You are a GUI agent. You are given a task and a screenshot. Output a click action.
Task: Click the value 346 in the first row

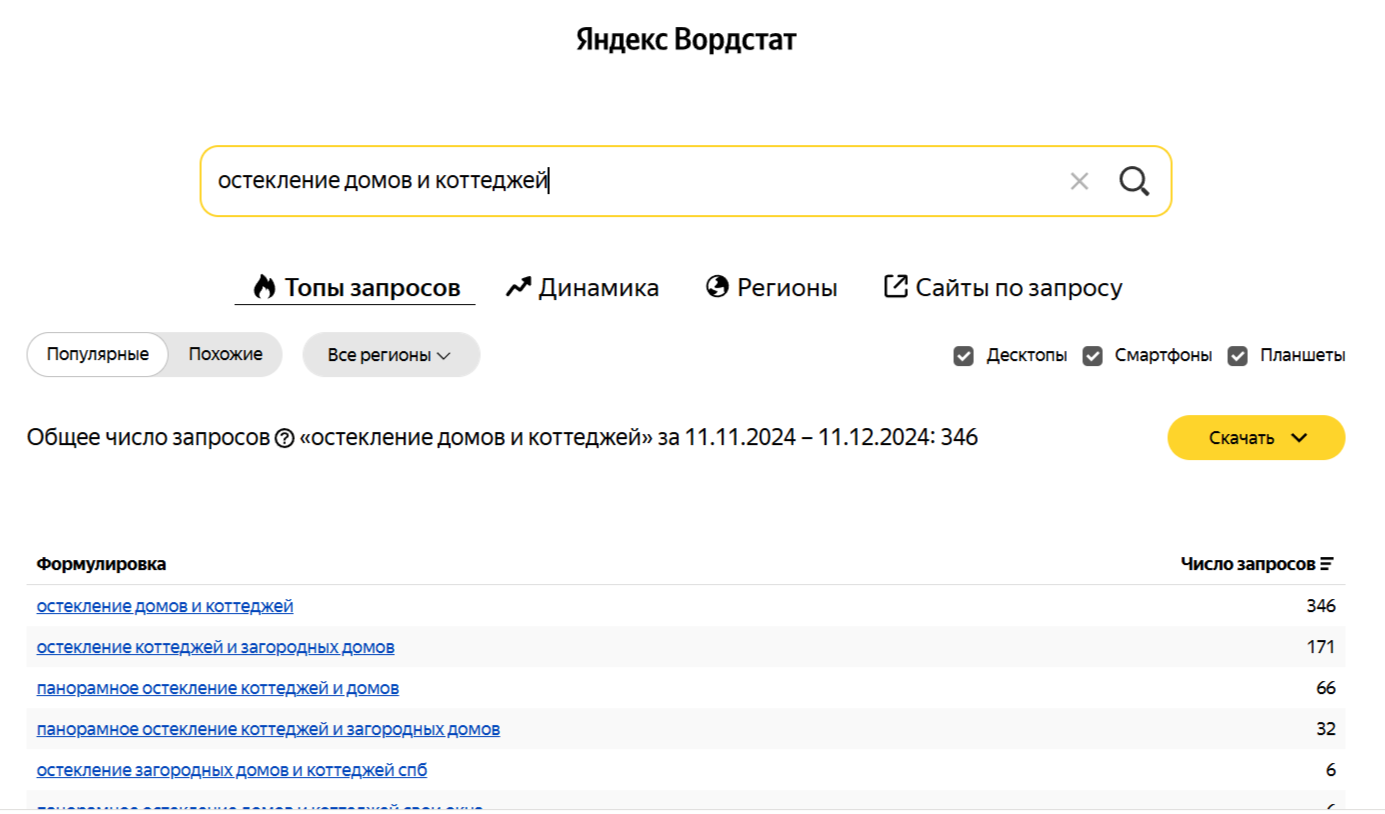pos(1321,606)
